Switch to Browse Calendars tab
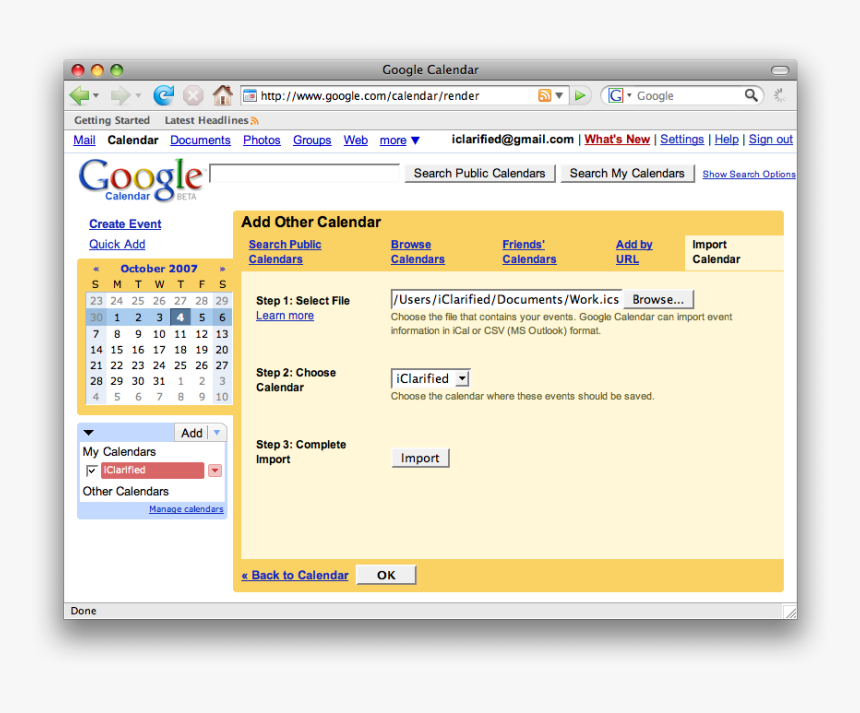The image size is (860, 713). click(417, 252)
